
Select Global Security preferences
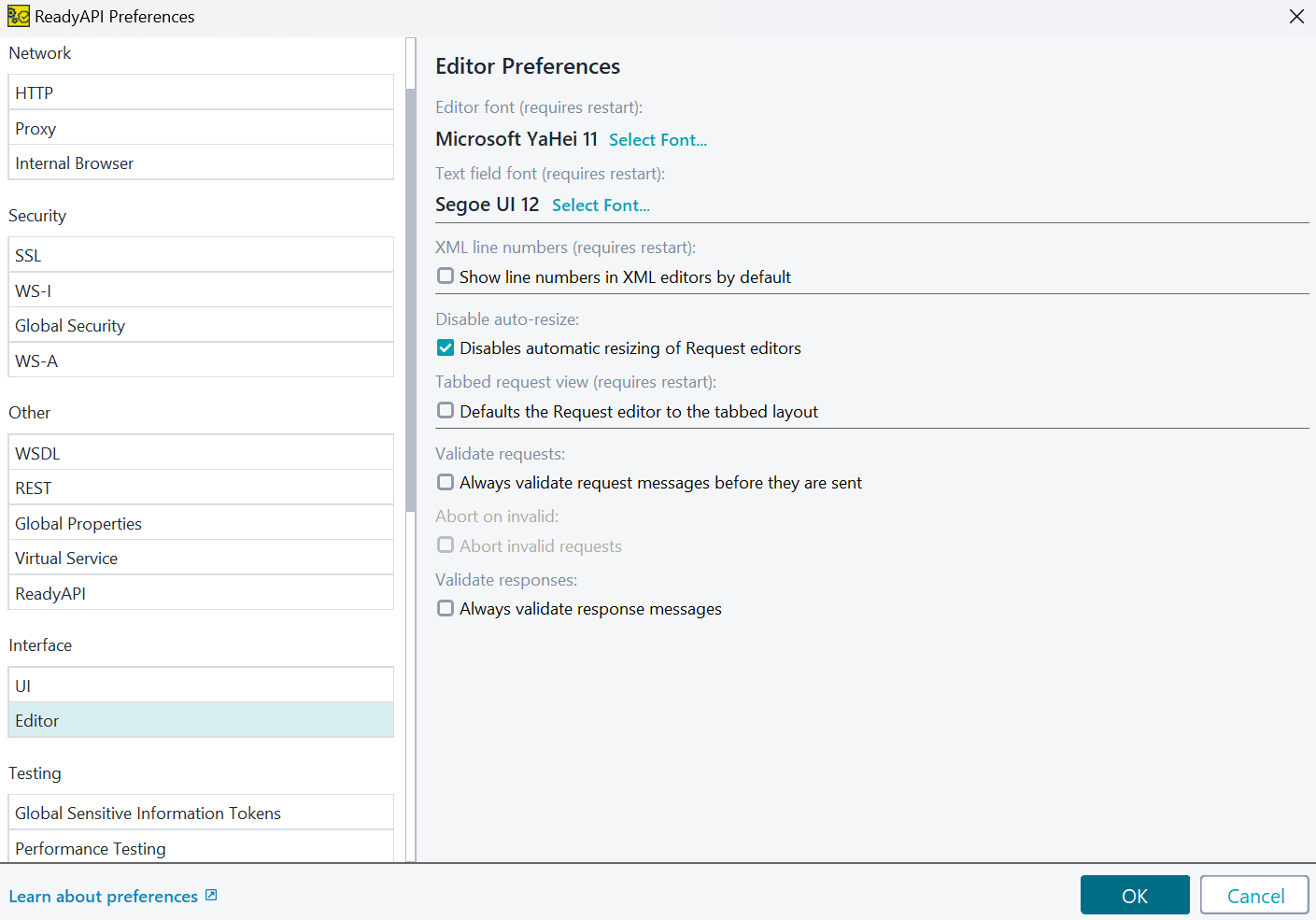201,324
